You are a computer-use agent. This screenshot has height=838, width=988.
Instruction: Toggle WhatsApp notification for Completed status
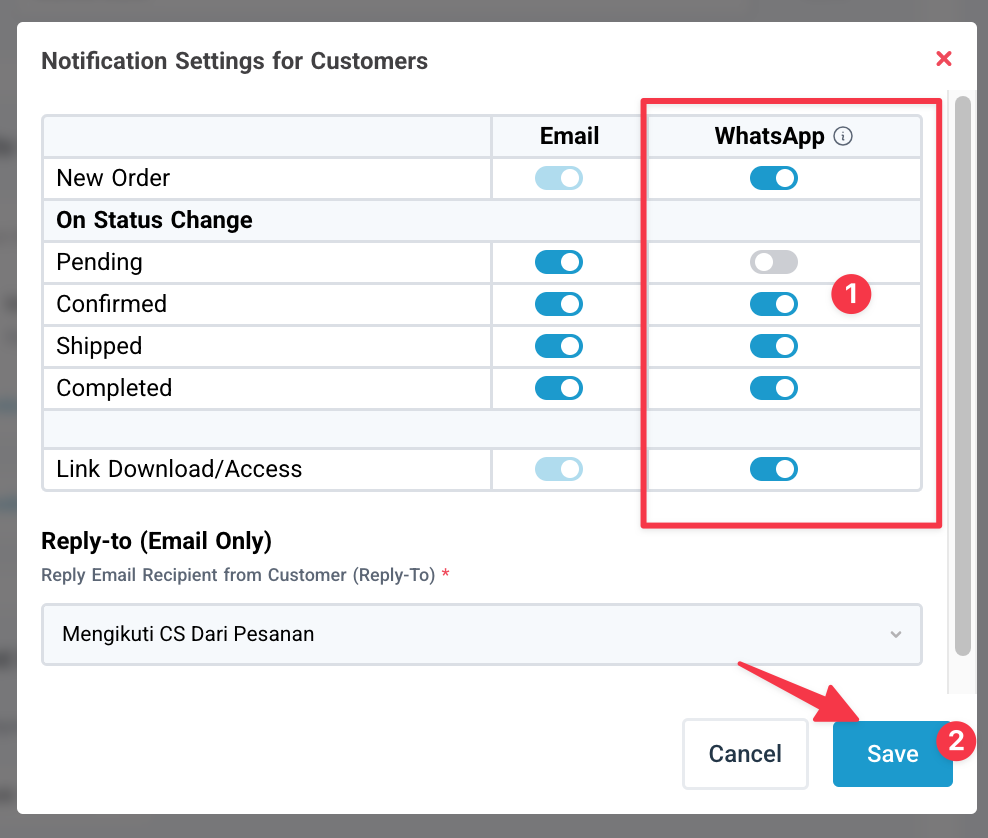(774, 388)
